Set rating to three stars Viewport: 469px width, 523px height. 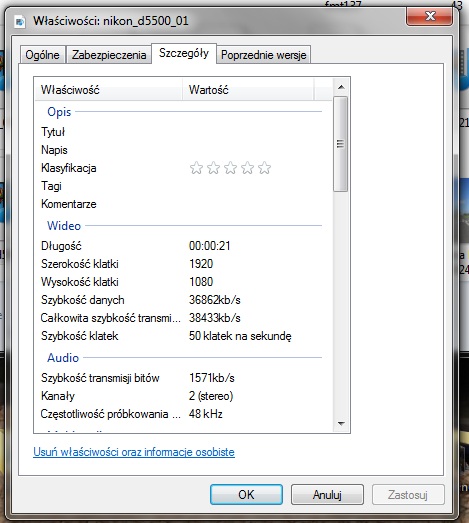tap(230, 168)
